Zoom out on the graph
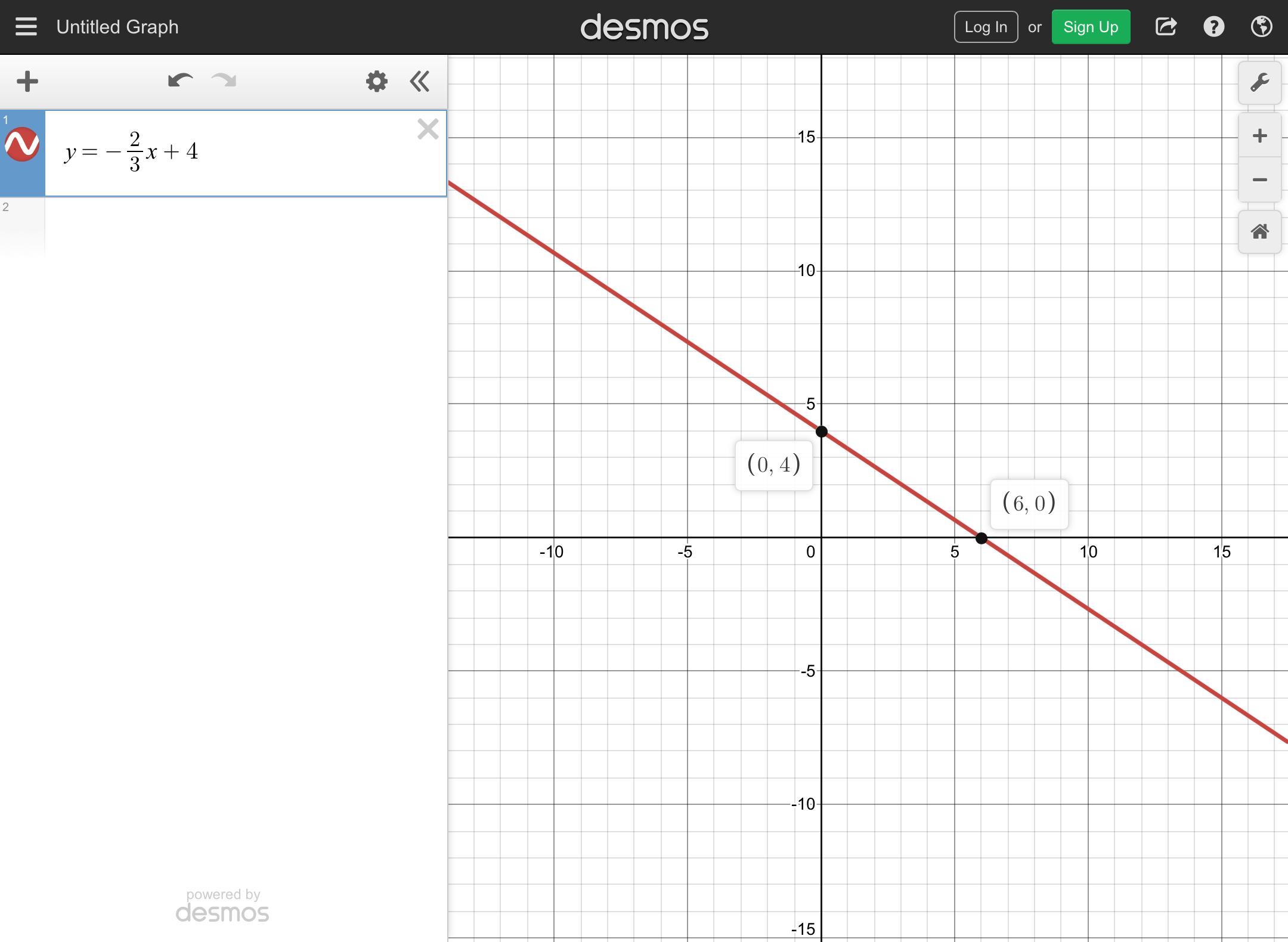The width and height of the screenshot is (1288, 942). (x=1259, y=179)
